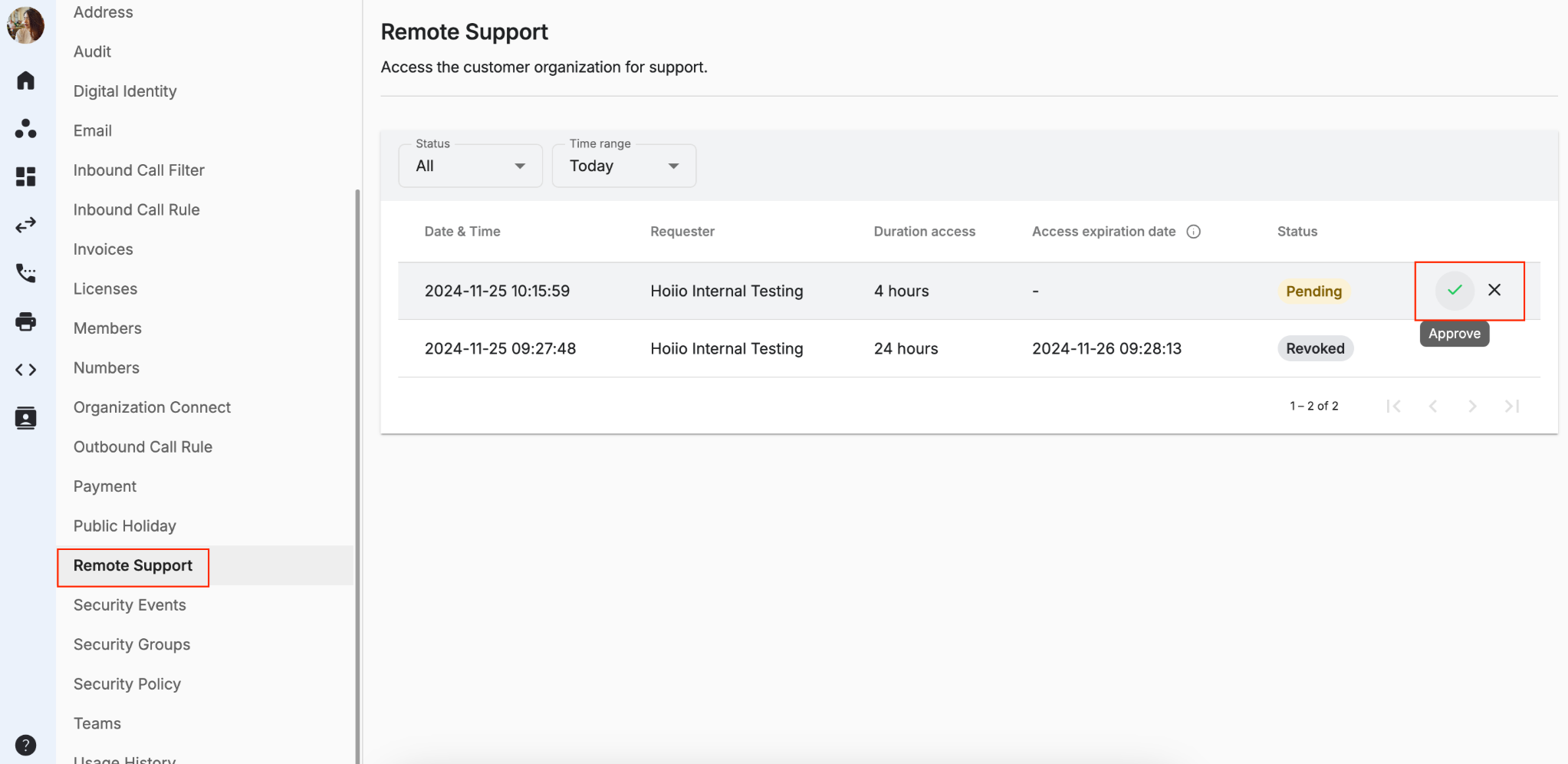Open Security Events page
The image size is (1568, 764).
pos(130,604)
